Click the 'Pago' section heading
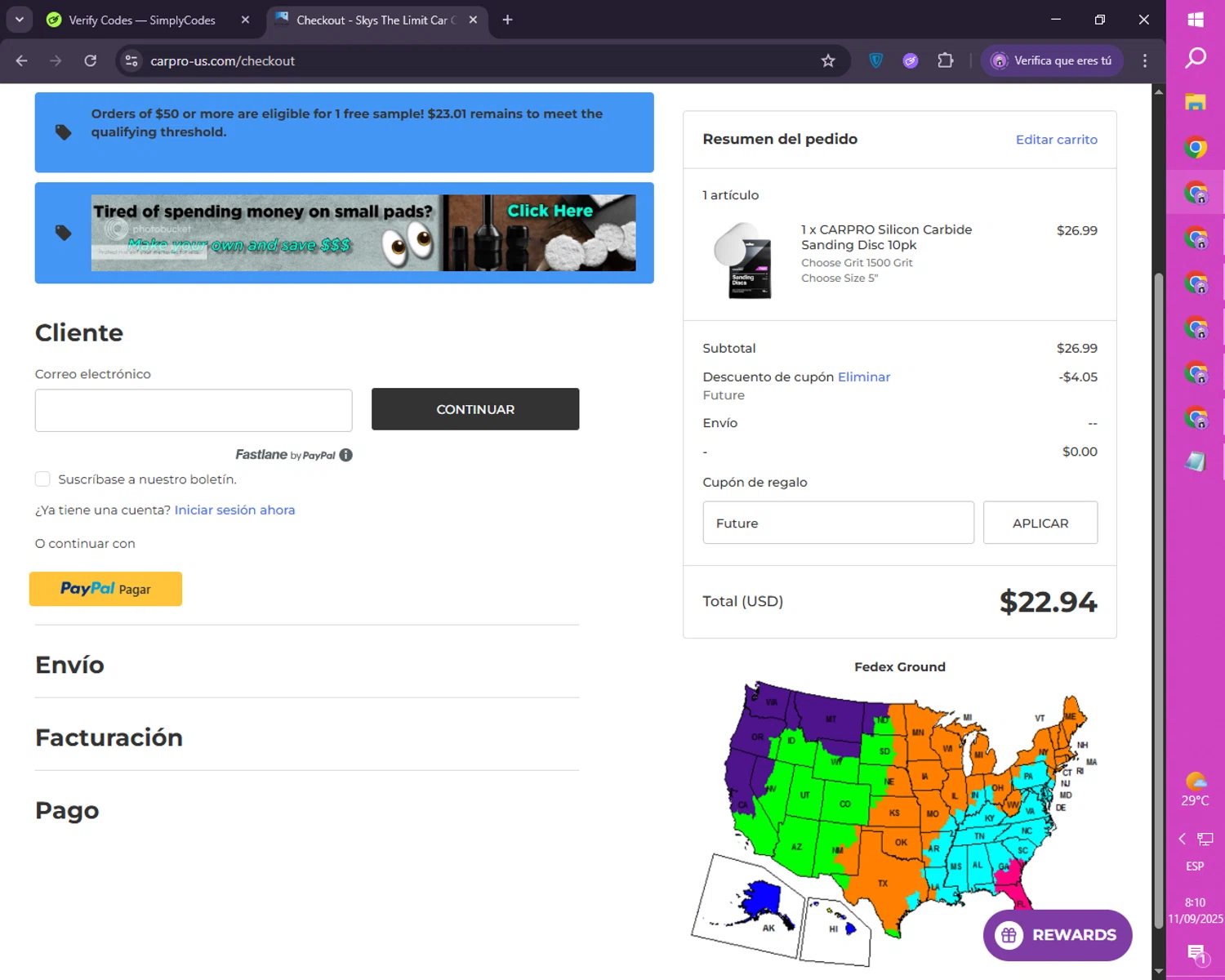This screenshot has height=980, width=1225. pos(67,810)
